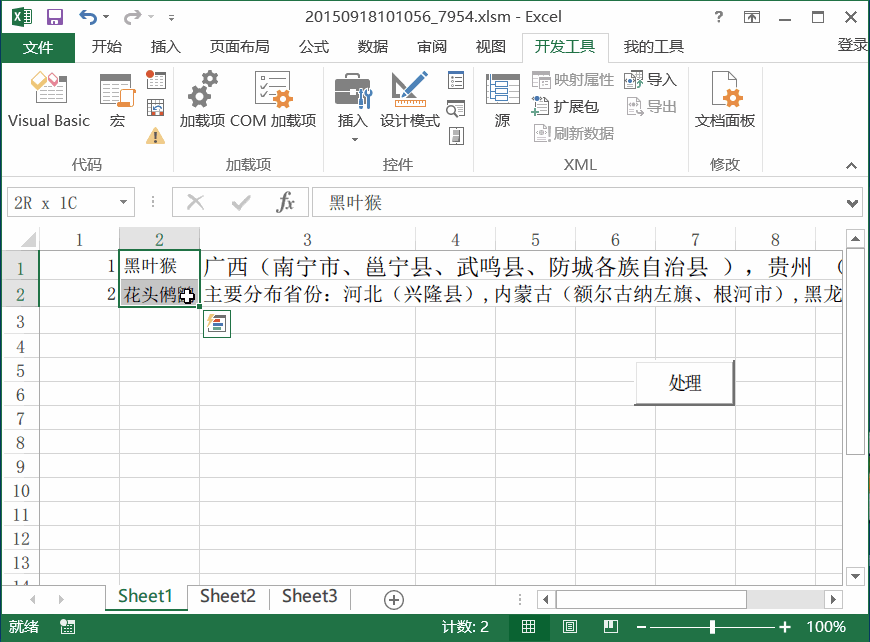Click the zoom slider handle
The width and height of the screenshot is (870, 642).
tap(712, 627)
